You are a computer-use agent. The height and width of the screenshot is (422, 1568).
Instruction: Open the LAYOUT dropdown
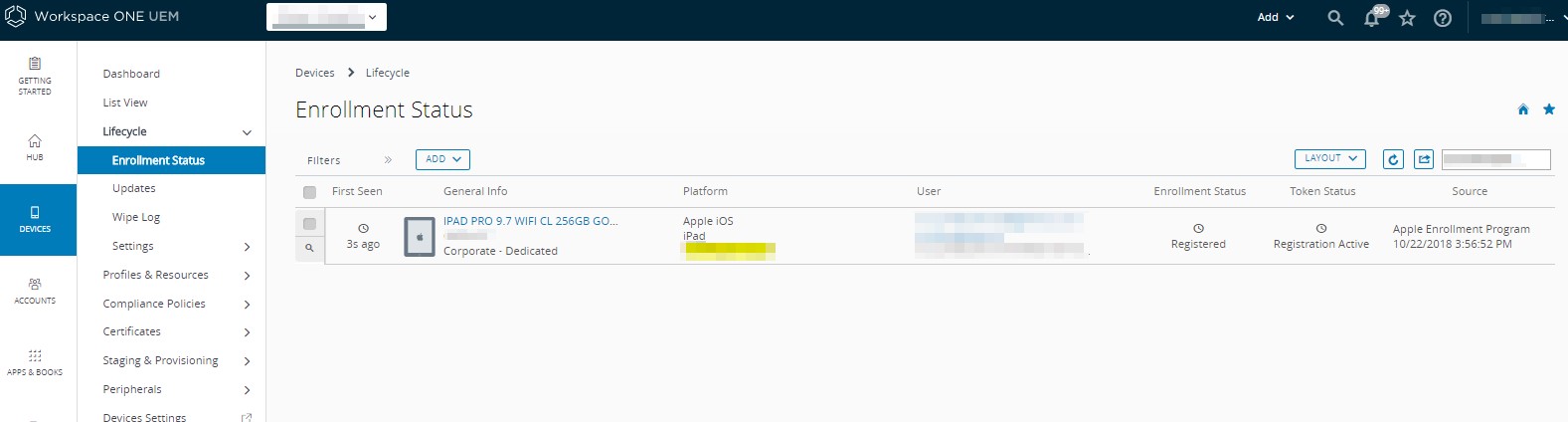[1329, 158]
